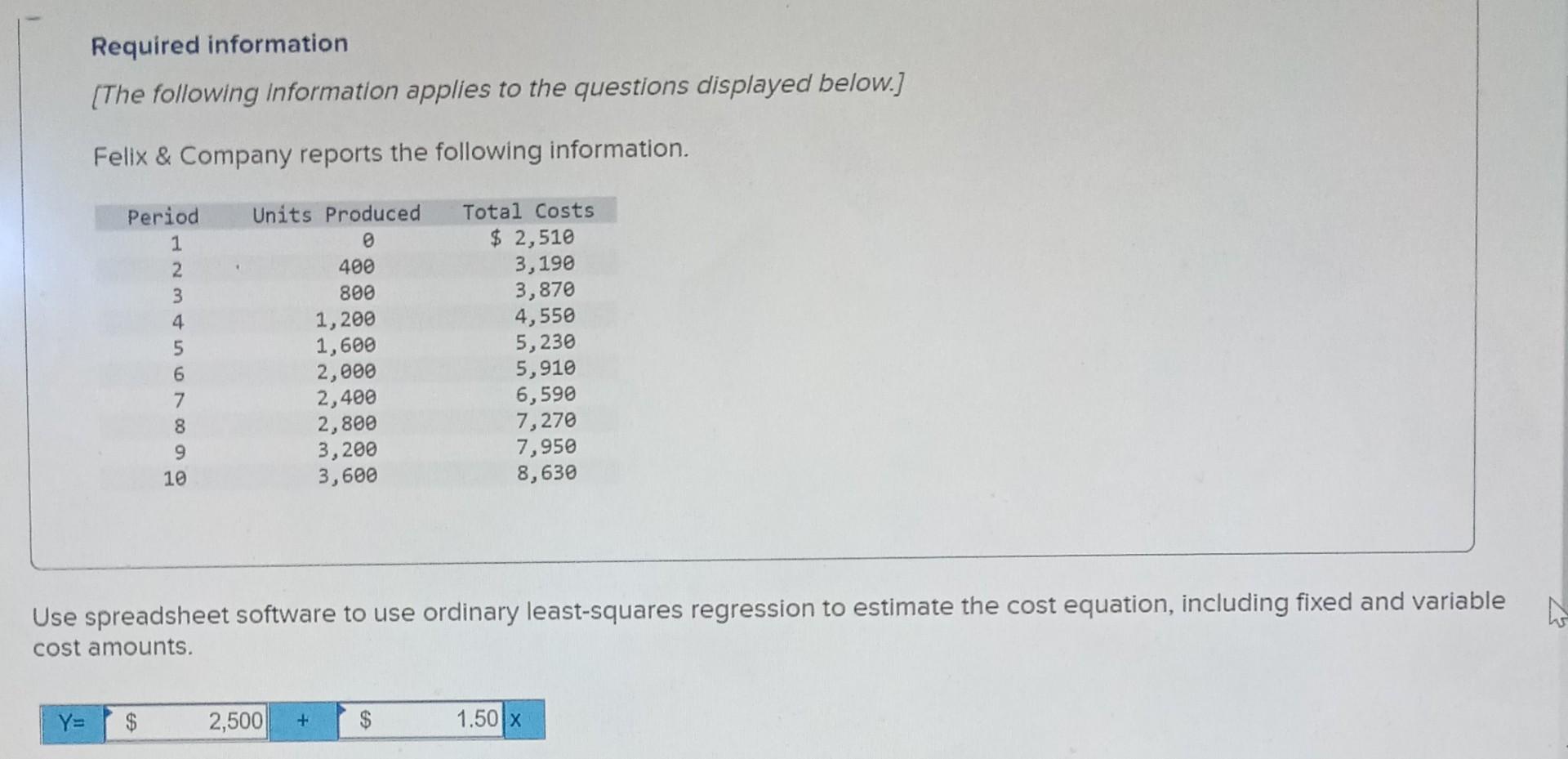Click the Felix & Company sentence text
Screen dimensions: 1568x759
pos(390,152)
